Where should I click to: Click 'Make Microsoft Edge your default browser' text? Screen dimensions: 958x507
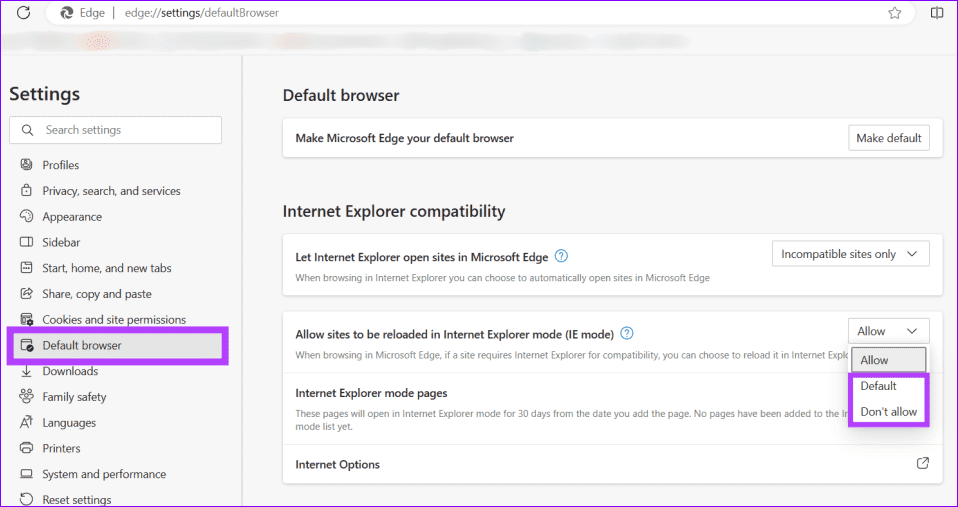[x=404, y=138]
